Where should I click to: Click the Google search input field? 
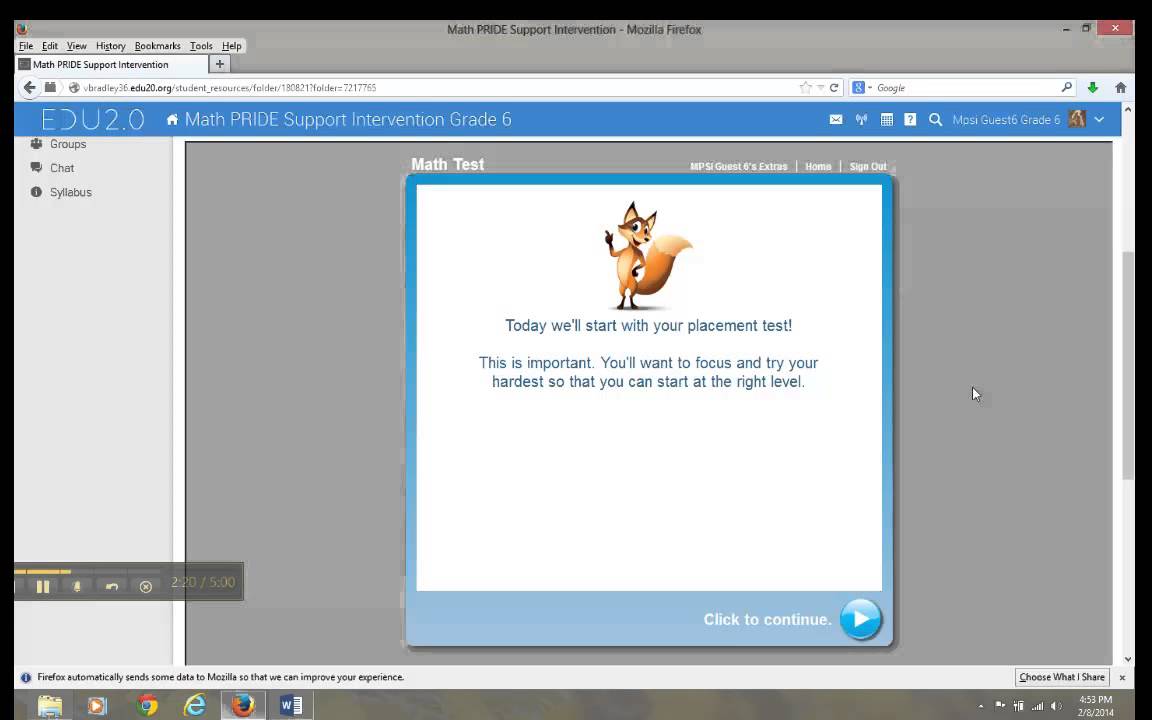click(966, 87)
